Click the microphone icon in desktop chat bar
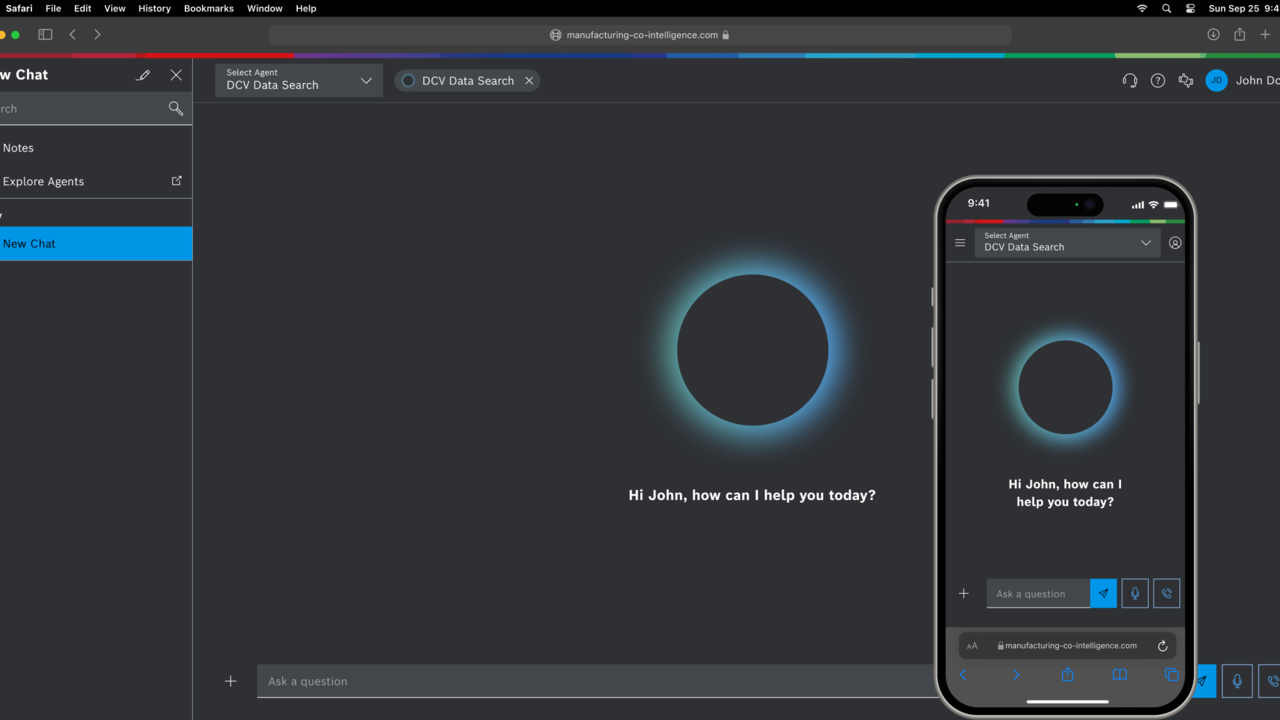Screen dimensions: 1280x720 pos(1237,681)
